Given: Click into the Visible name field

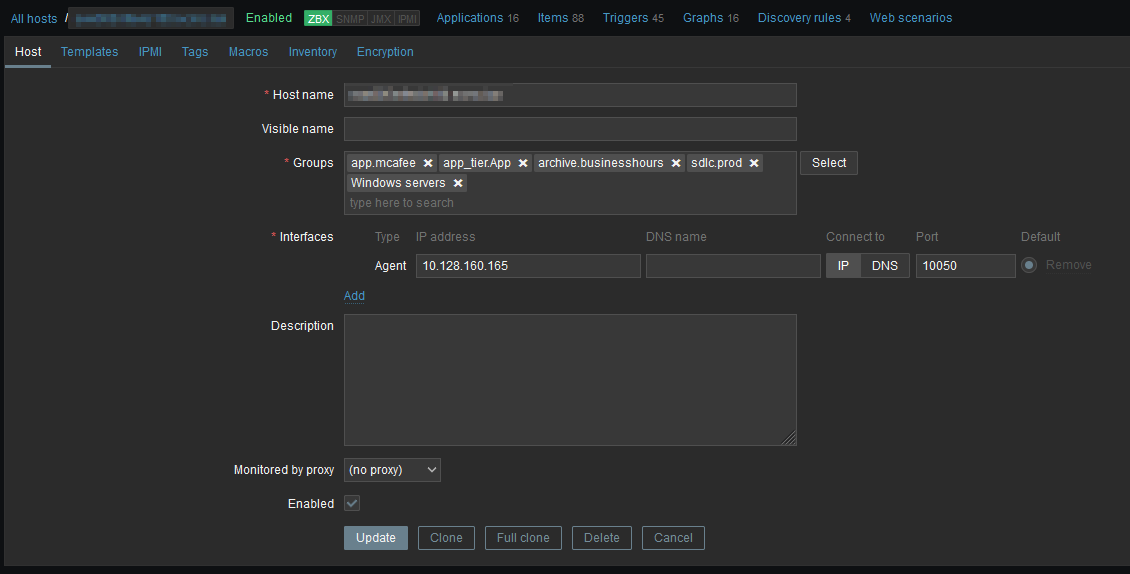Looking at the screenshot, I should (570, 129).
